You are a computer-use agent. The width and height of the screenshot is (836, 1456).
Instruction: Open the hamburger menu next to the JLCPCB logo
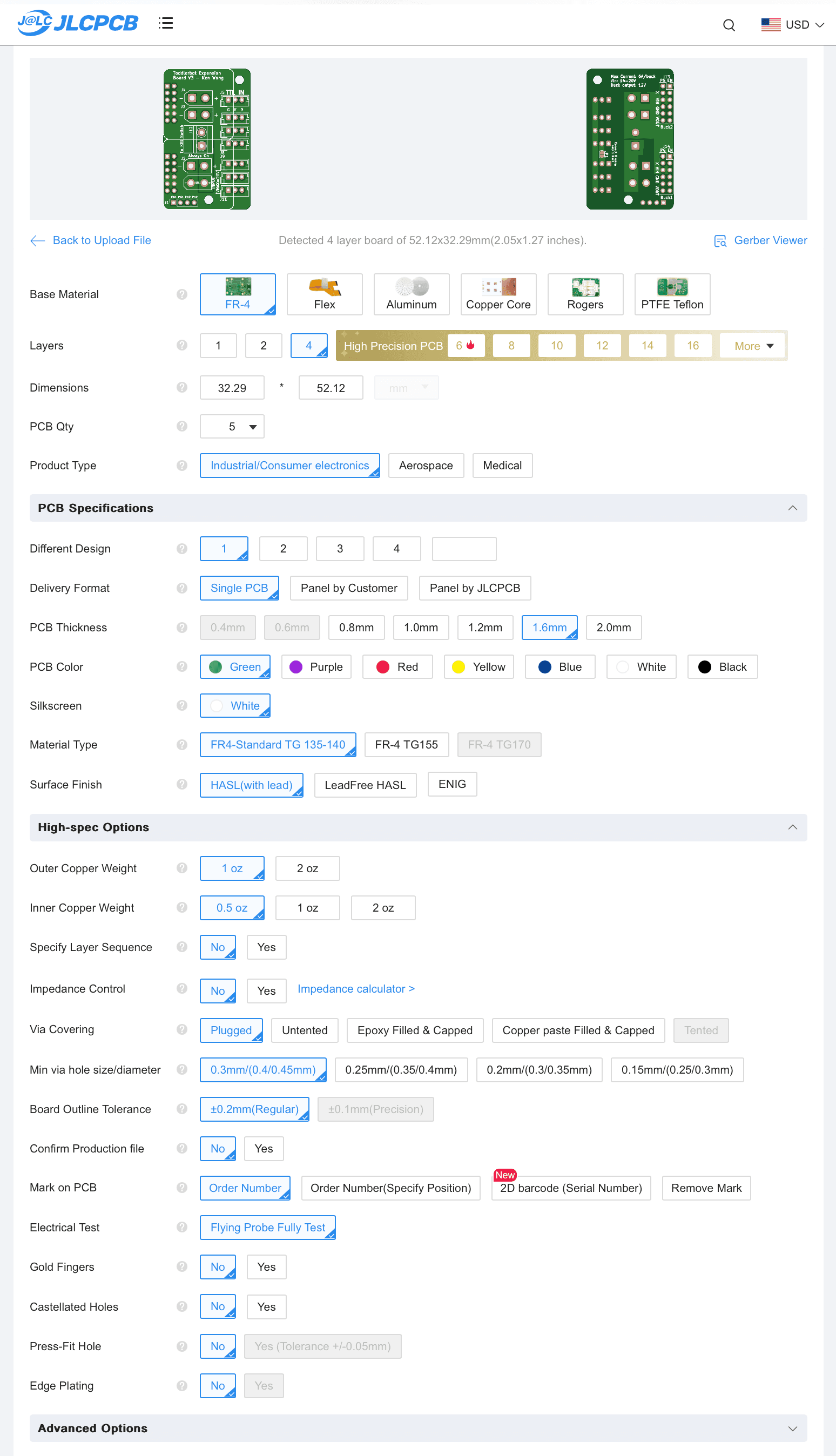point(166,23)
